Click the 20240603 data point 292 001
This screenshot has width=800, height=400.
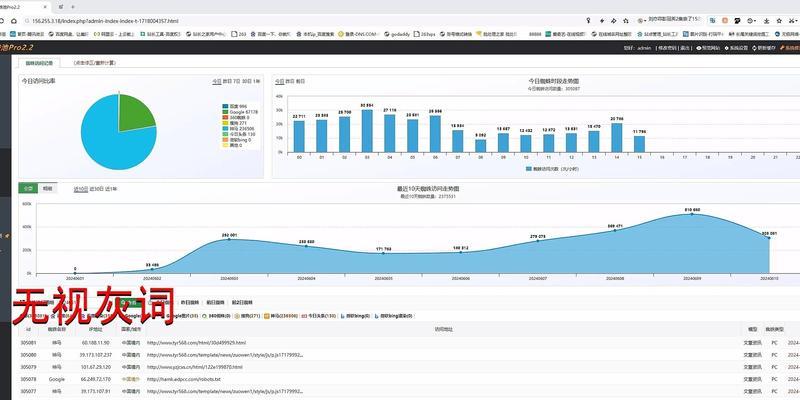(229, 239)
